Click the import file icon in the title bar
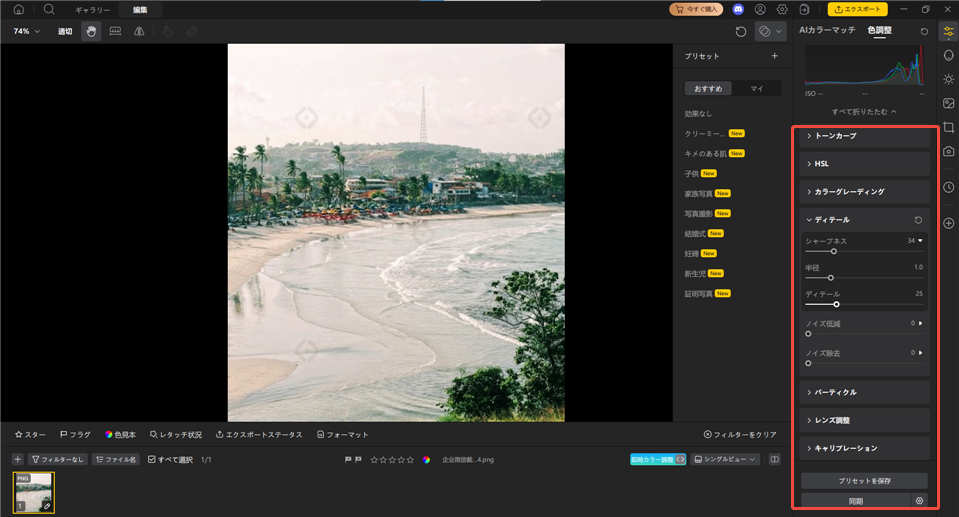This screenshot has height=517, width=959. point(804,9)
